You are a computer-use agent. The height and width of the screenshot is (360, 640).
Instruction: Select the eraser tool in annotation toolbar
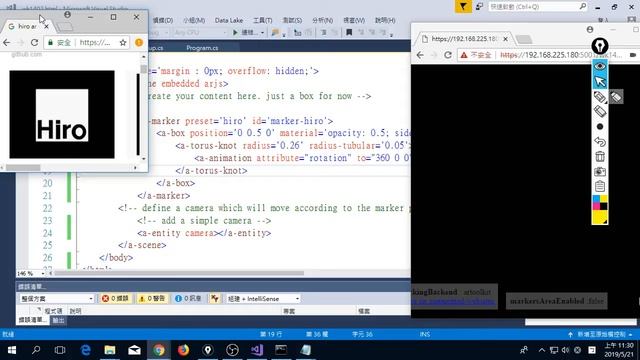[600, 111]
